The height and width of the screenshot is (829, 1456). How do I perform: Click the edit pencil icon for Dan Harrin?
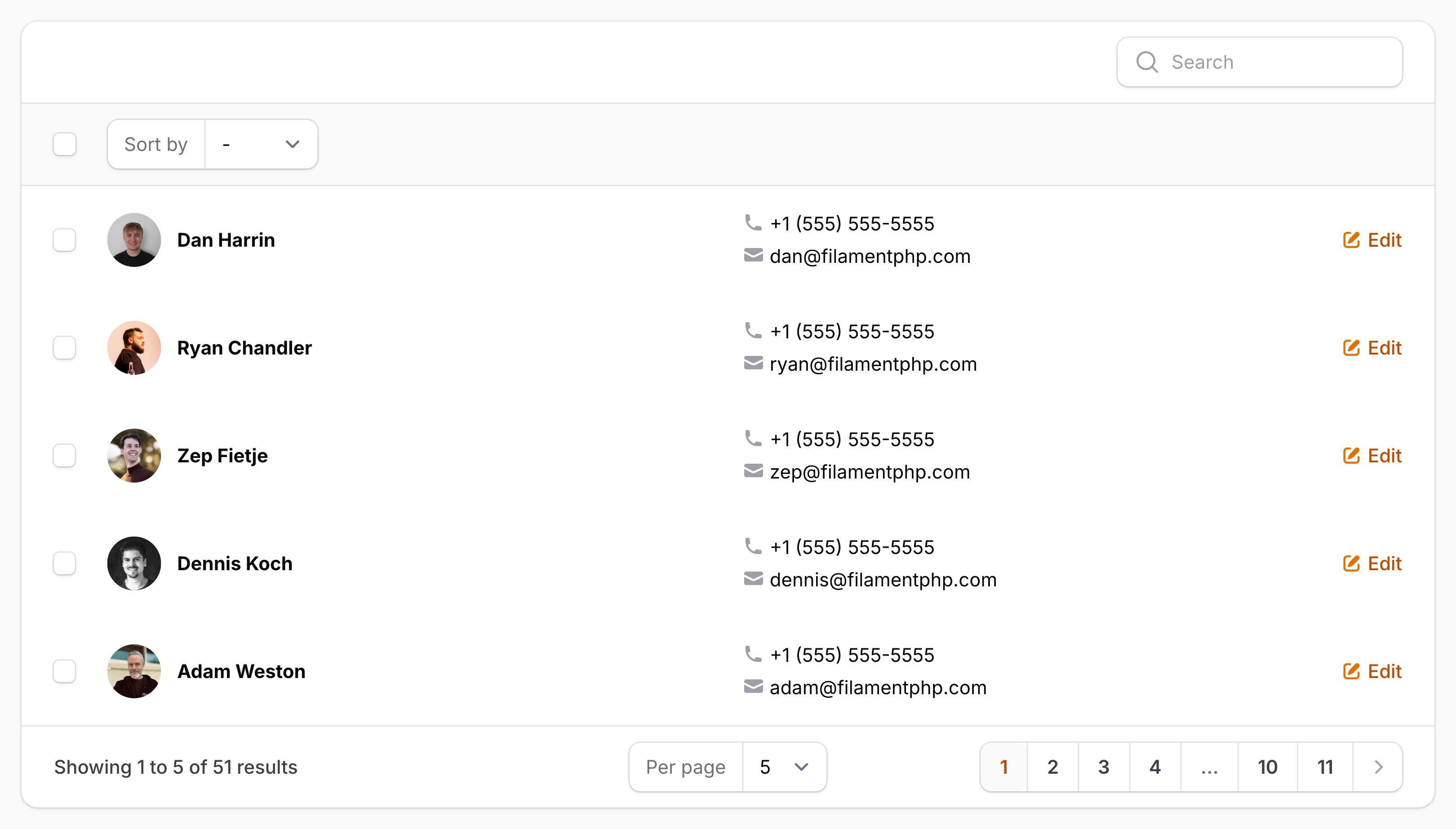click(1351, 240)
